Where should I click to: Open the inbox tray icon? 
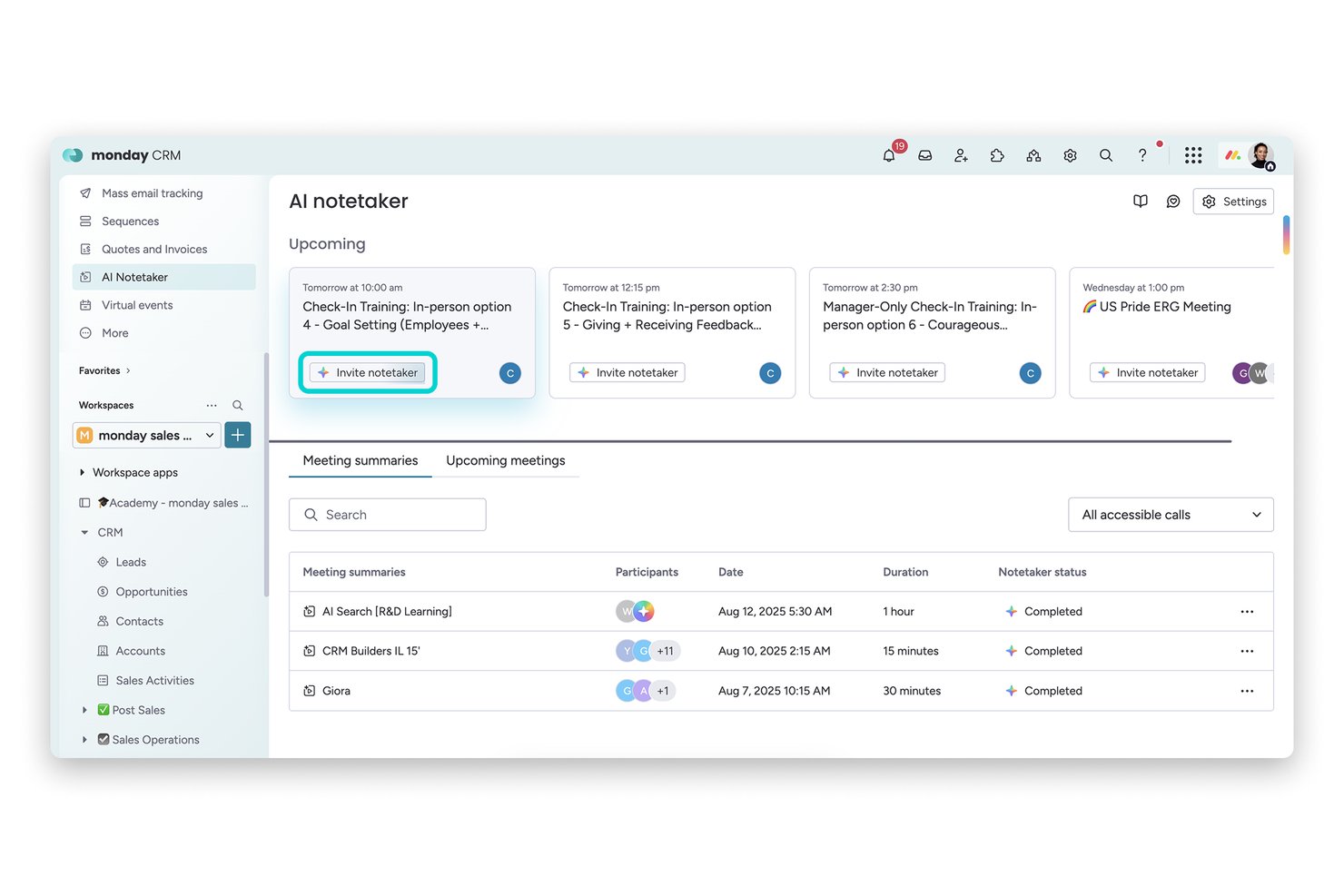[x=924, y=155]
